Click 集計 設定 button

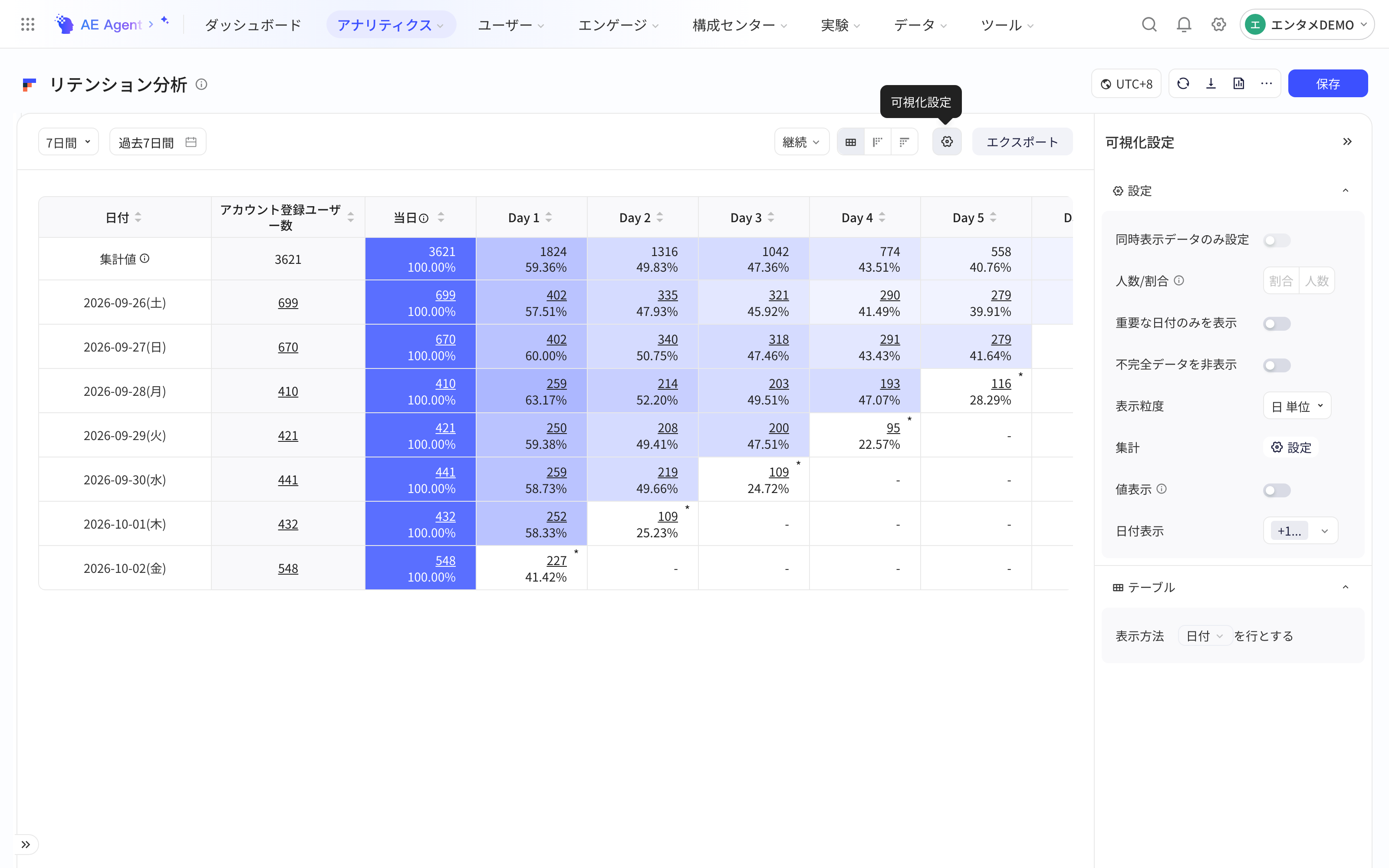[1291, 447]
